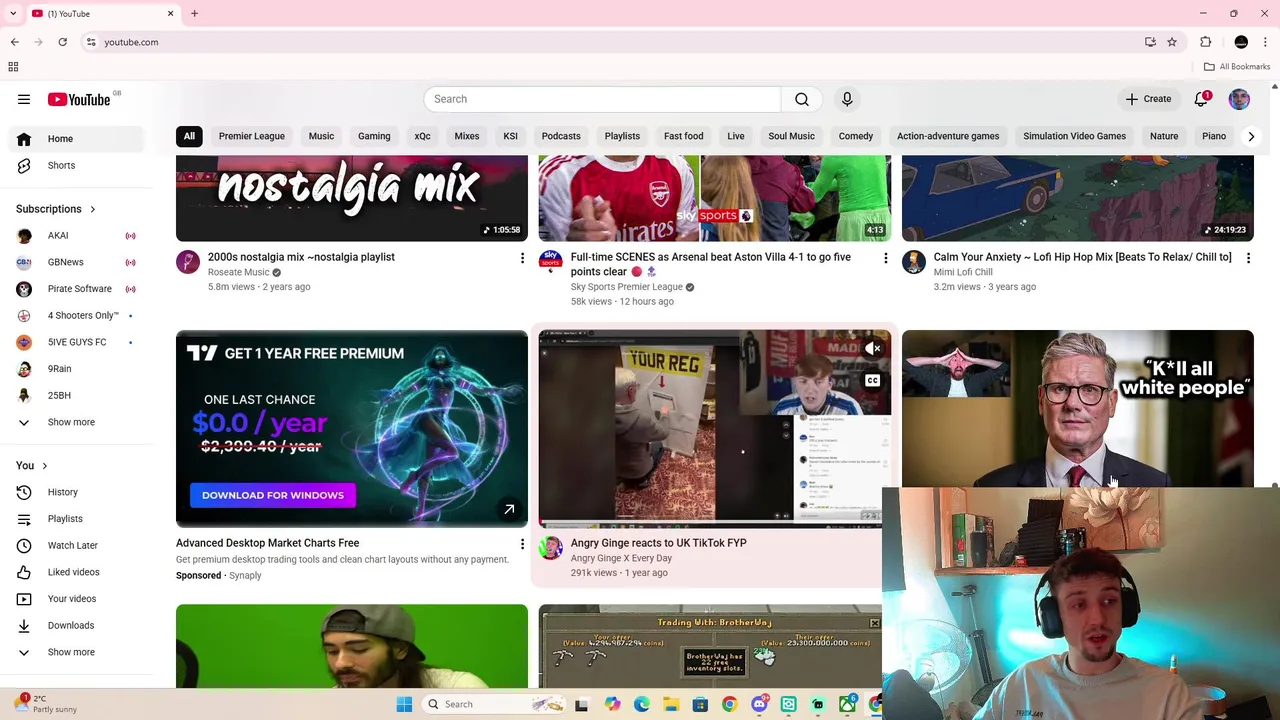Open the Roseate Music channel avatar
The height and width of the screenshot is (720, 1280).
pos(188,262)
